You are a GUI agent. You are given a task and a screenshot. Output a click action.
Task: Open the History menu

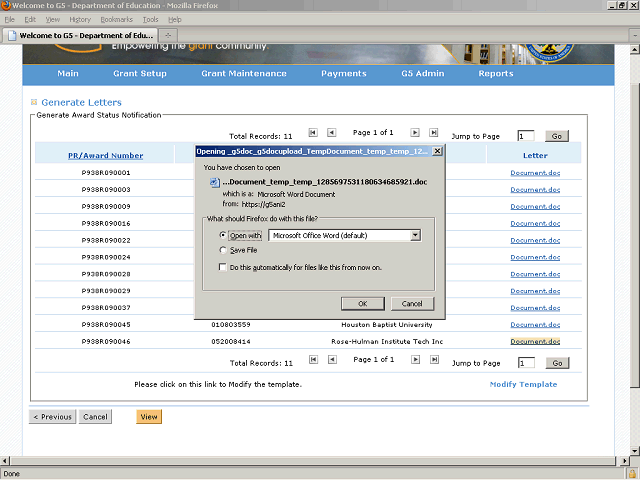point(80,19)
